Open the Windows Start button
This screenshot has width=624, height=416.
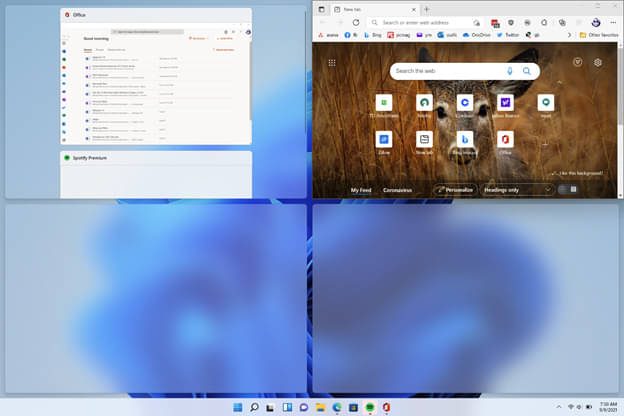238,407
